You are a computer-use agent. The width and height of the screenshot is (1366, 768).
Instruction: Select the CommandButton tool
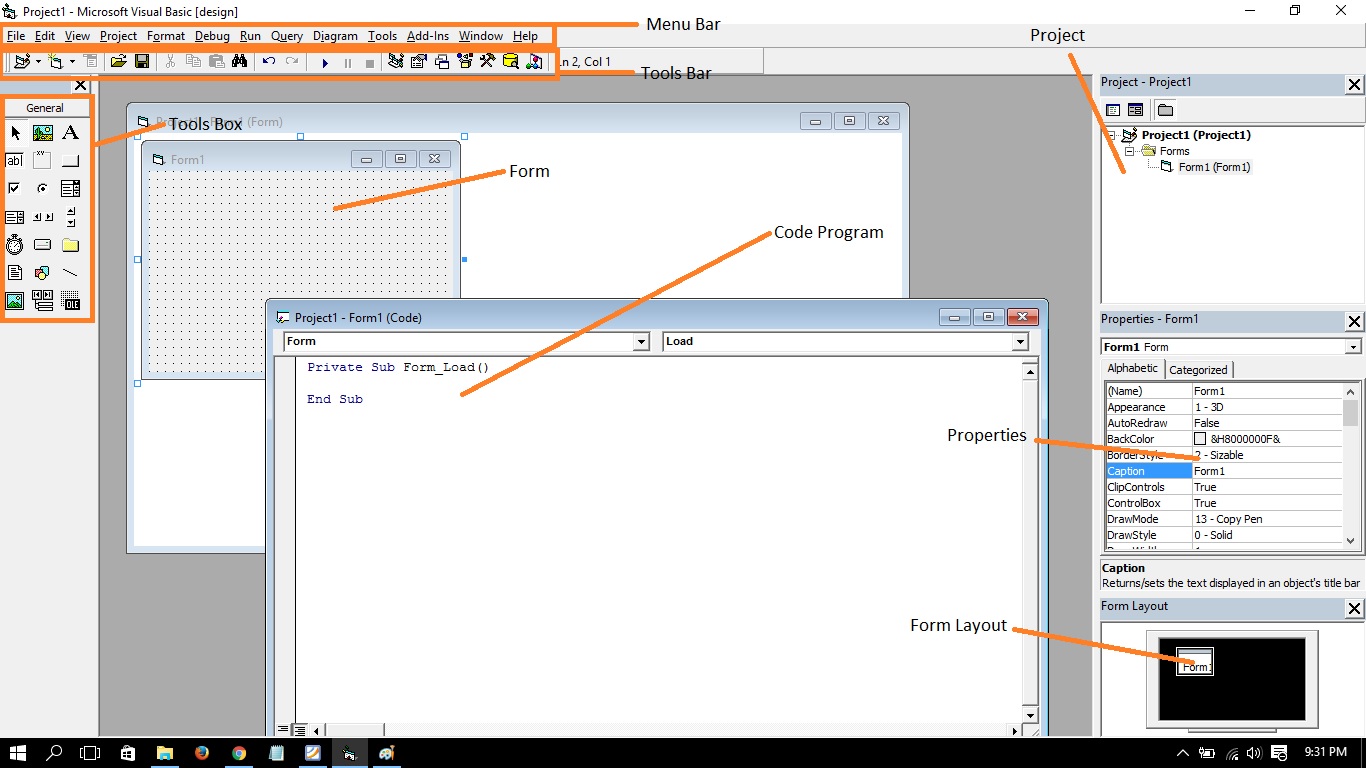pos(70,160)
